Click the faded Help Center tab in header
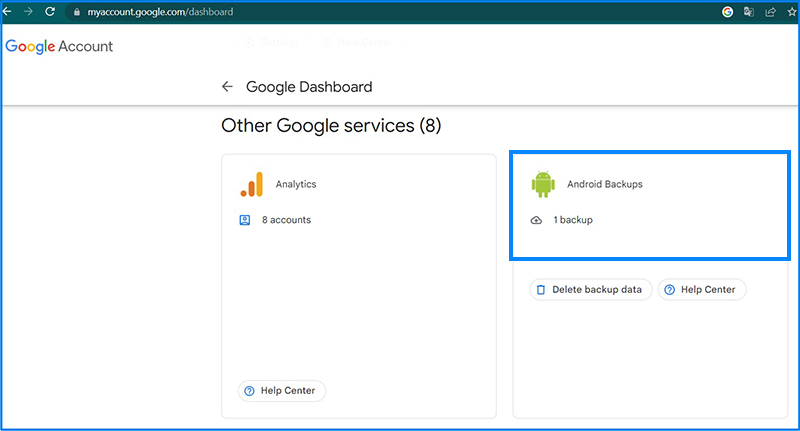The width and height of the screenshot is (800, 431). click(x=357, y=42)
